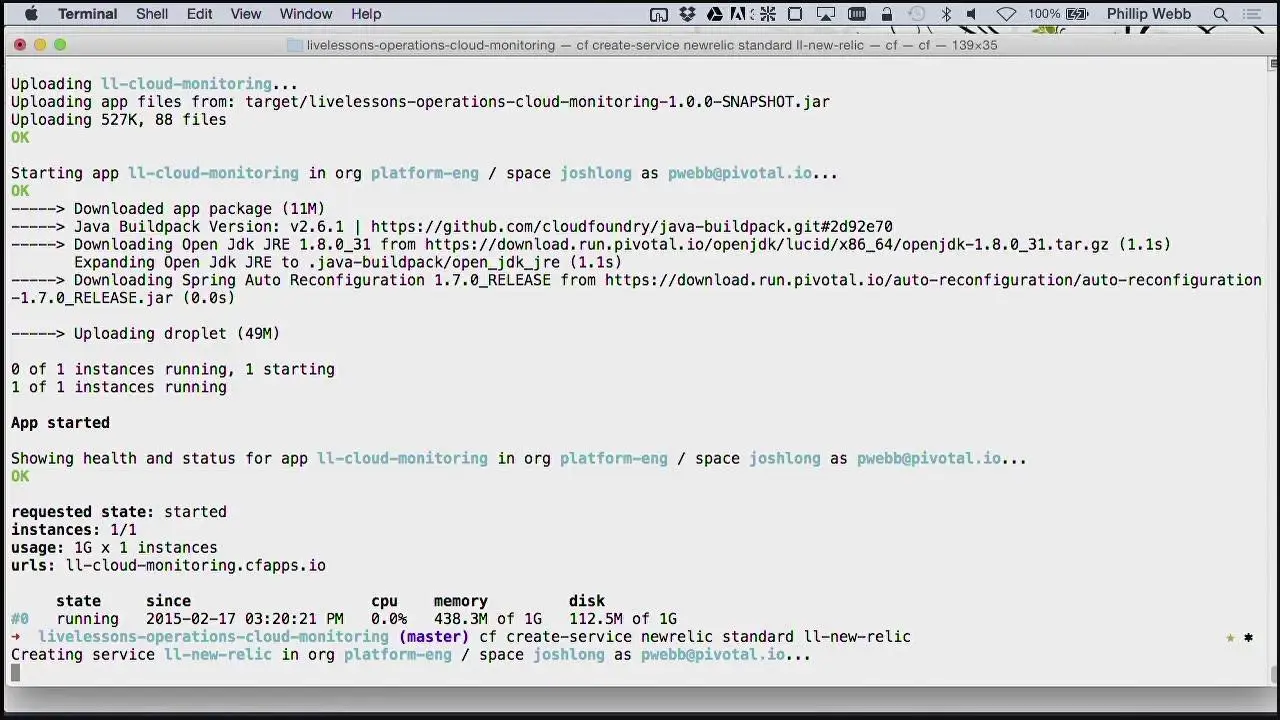Click the auto-reconfiguration download URL
The height and width of the screenshot is (720, 1280).
636,289
